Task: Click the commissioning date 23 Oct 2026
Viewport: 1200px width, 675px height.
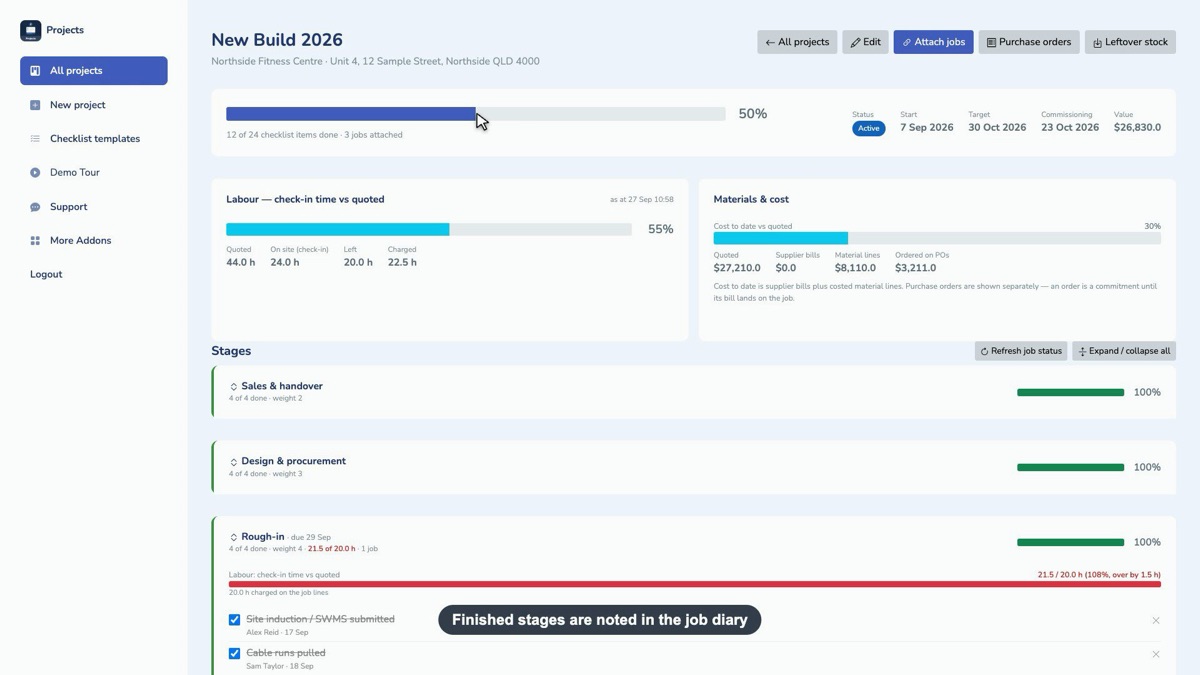Action: tap(1070, 128)
